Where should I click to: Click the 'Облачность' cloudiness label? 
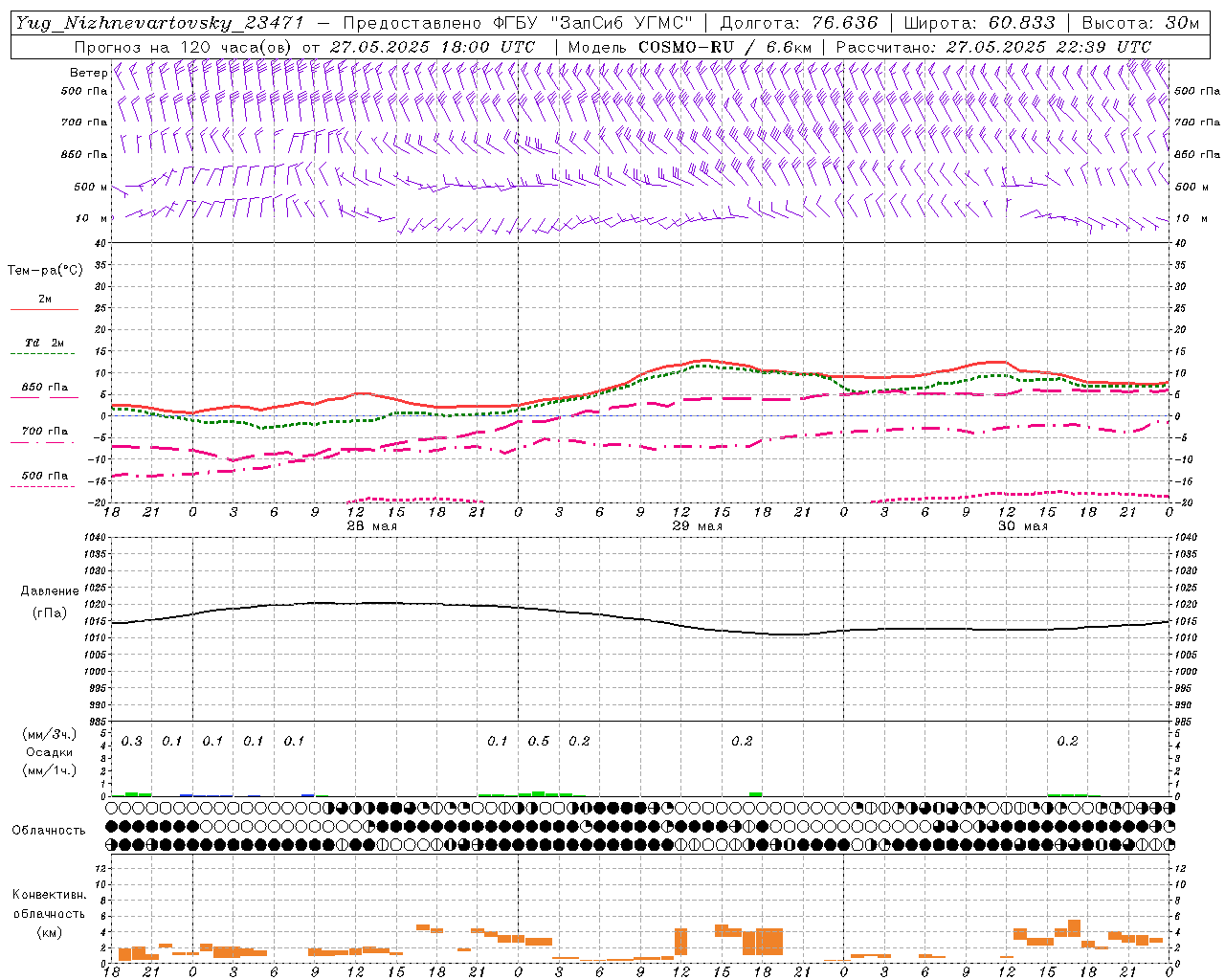tap(49, 831)
